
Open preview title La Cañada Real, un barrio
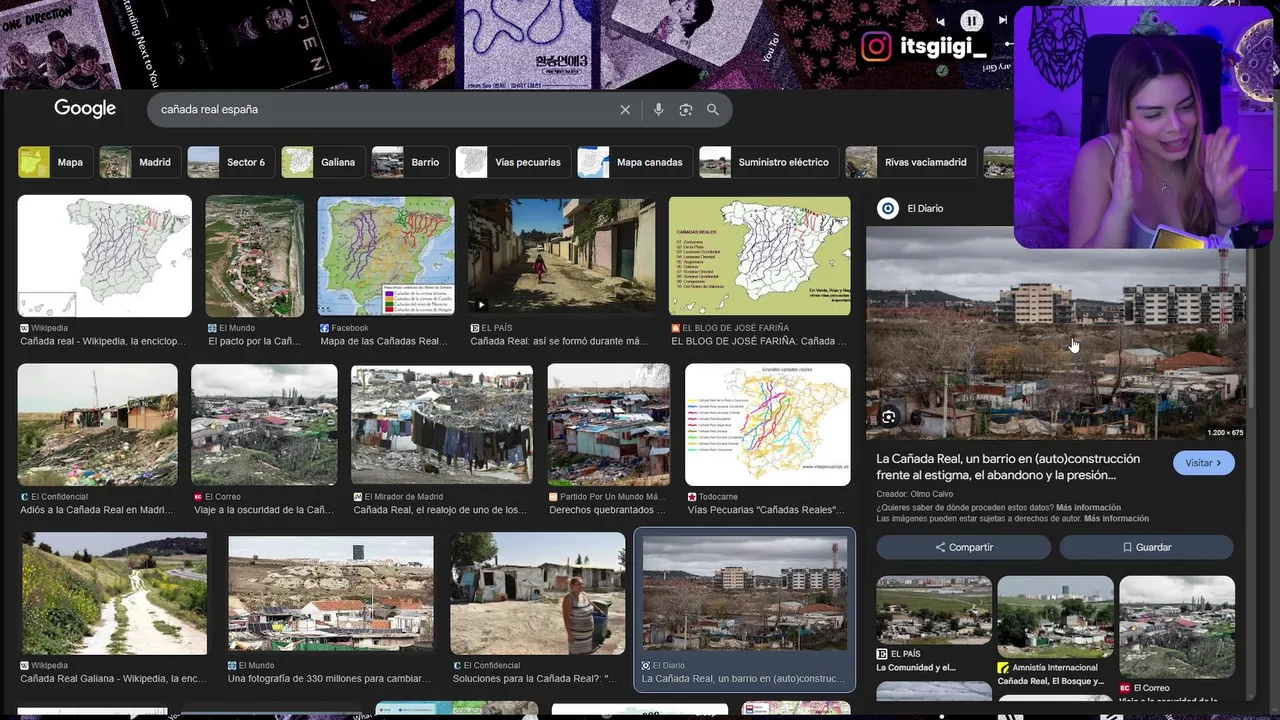1008,467
